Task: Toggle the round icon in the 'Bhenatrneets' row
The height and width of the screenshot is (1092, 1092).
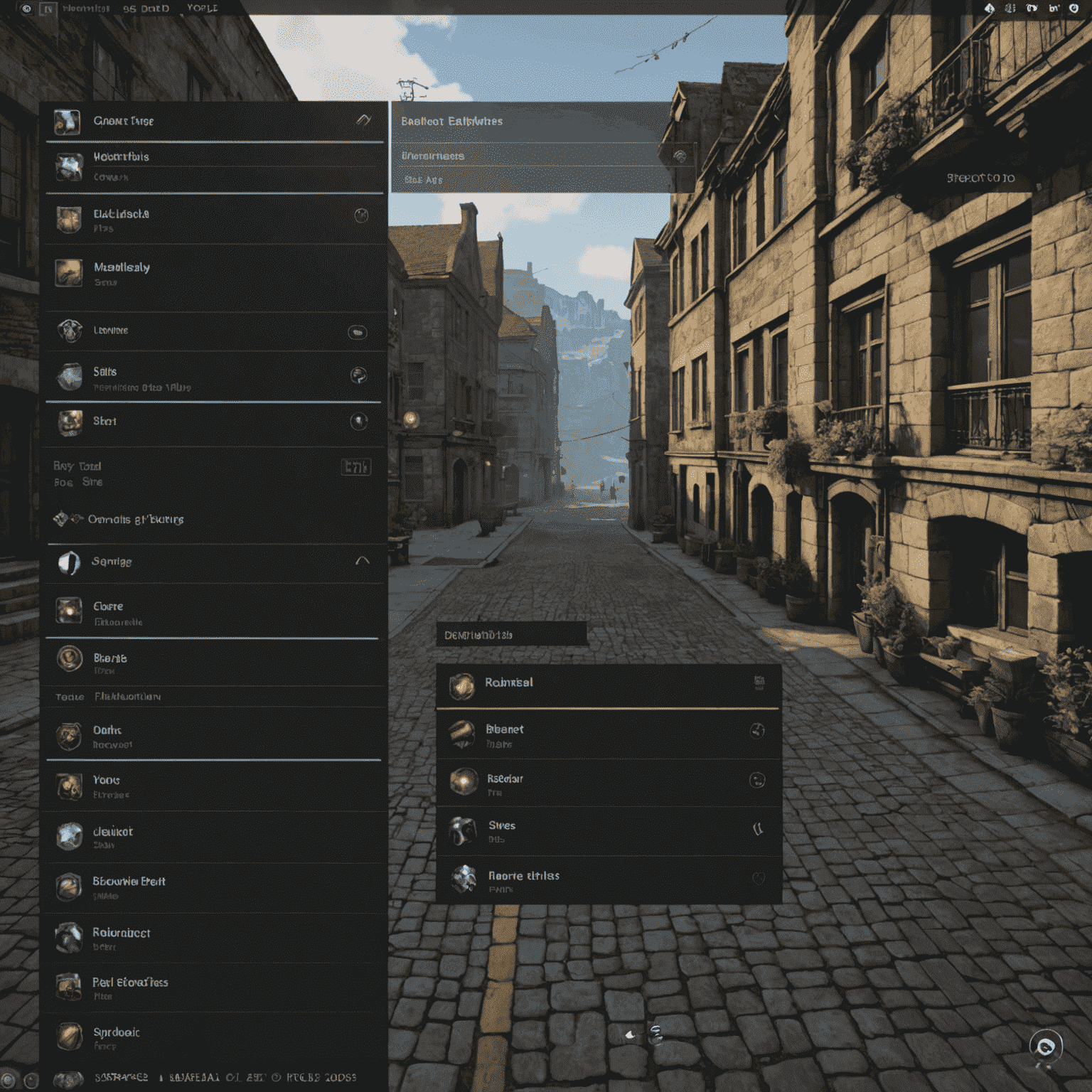Action: 680,156
